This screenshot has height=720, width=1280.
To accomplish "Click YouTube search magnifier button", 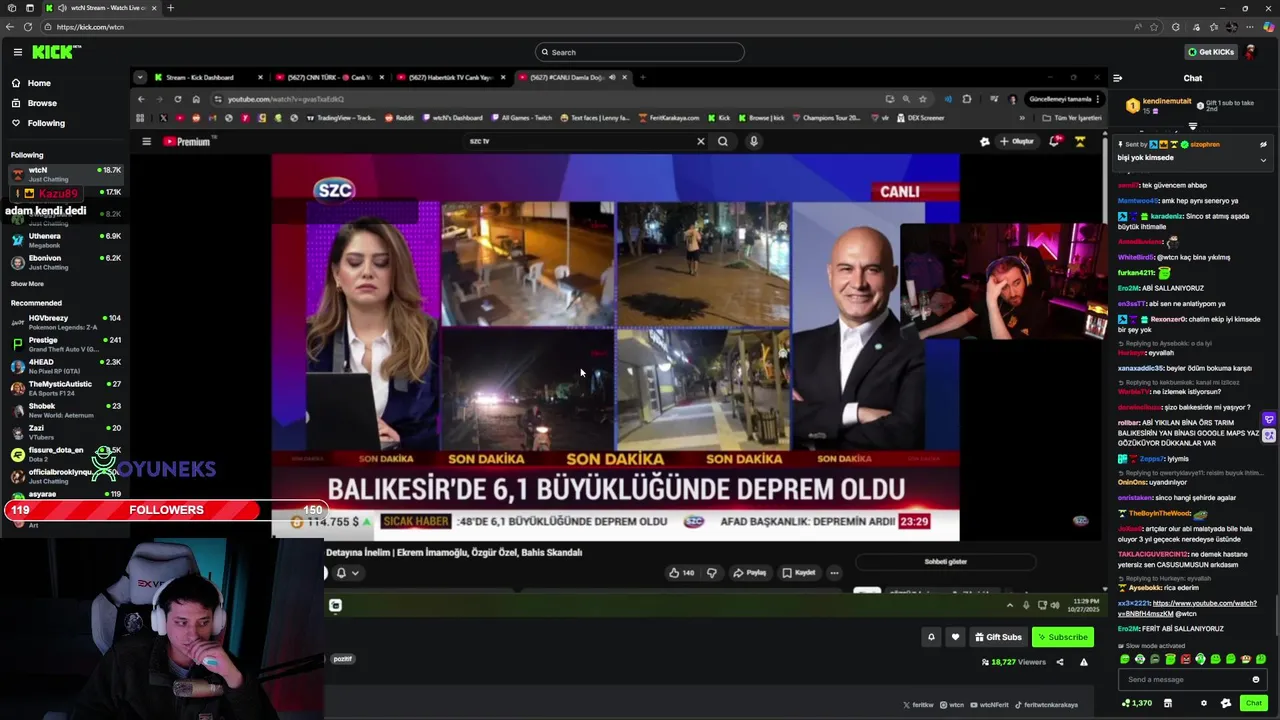I will pyautogui.click(x=723, y=141).
